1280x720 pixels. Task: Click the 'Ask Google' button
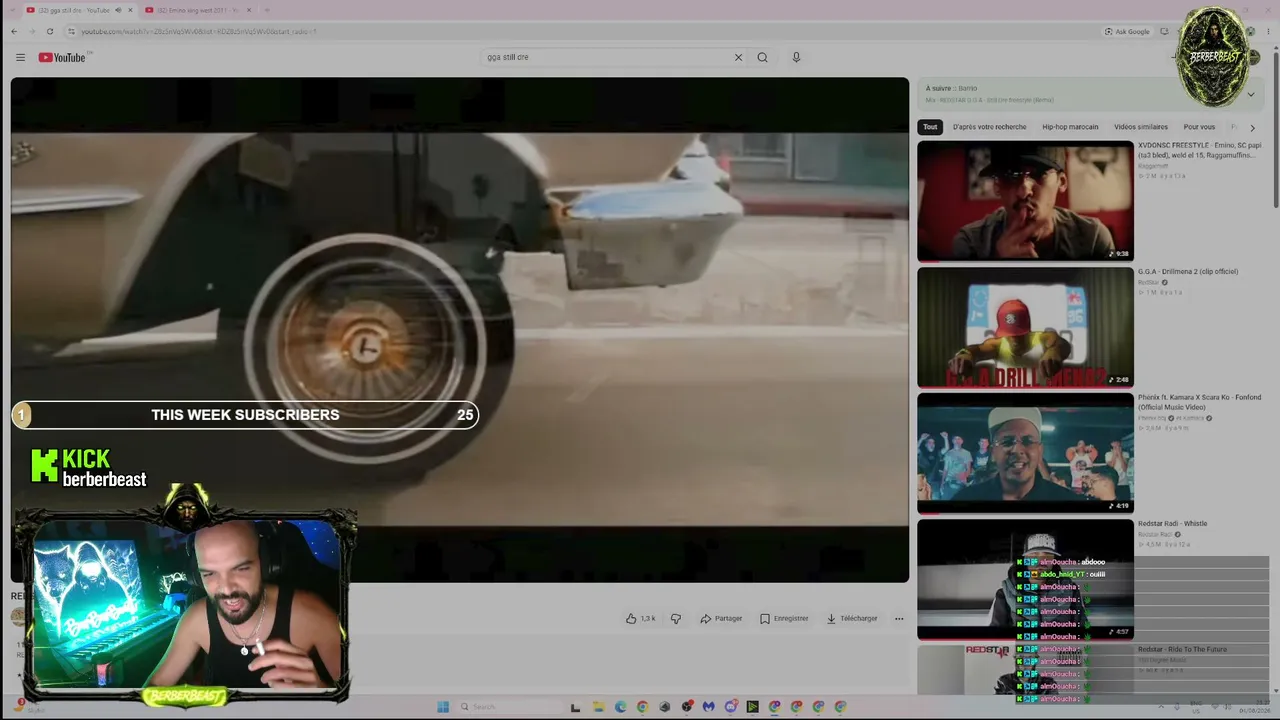coord(1127,31)
